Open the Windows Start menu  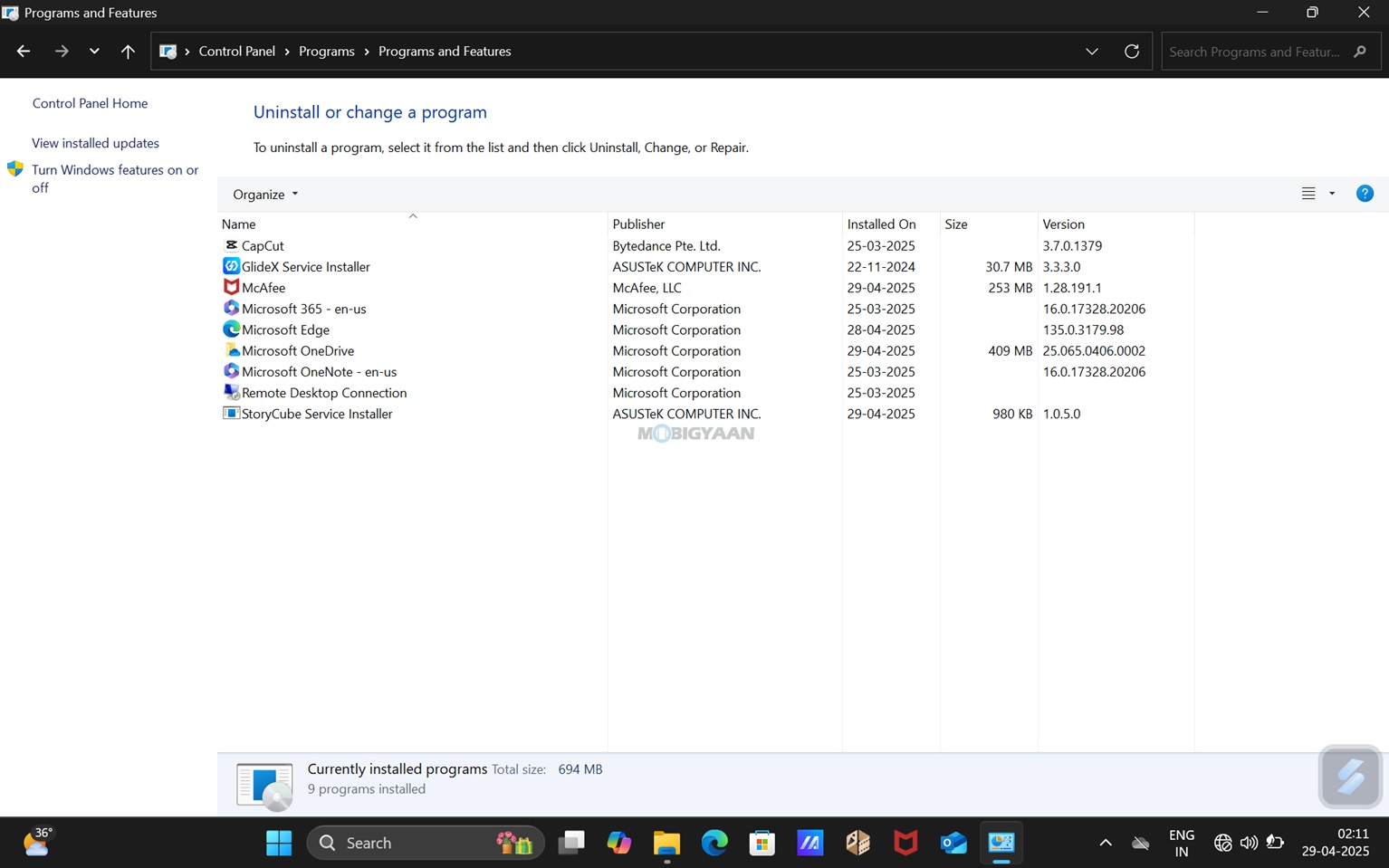click(x=279, y=843)
